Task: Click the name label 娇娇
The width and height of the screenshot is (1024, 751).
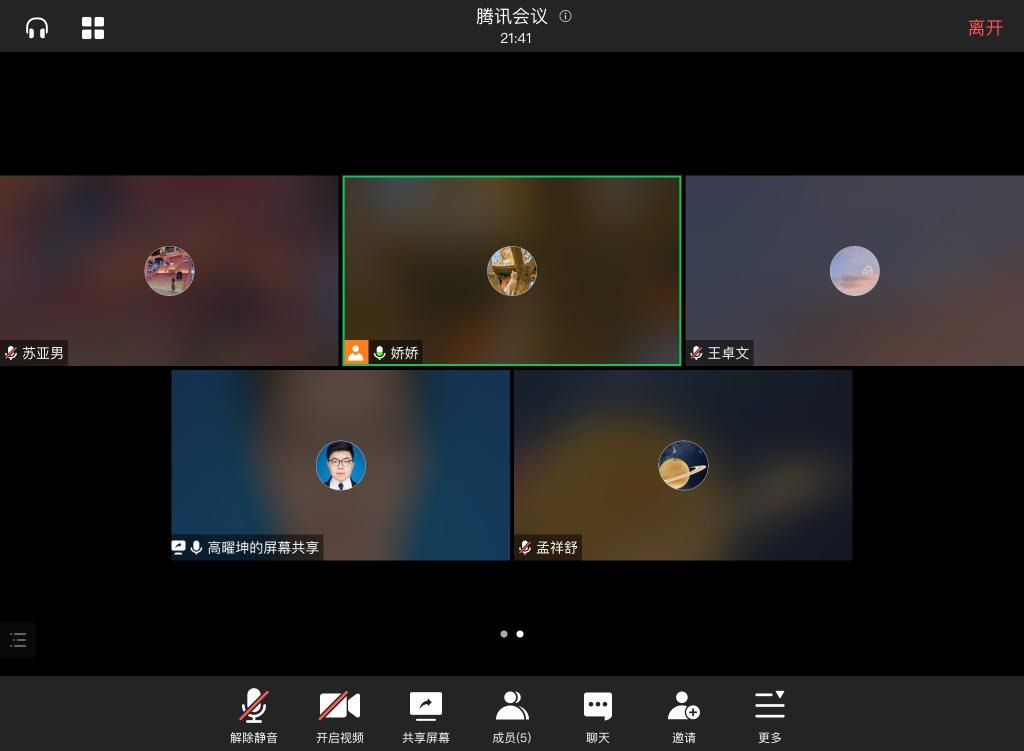Action: point(404,353)
